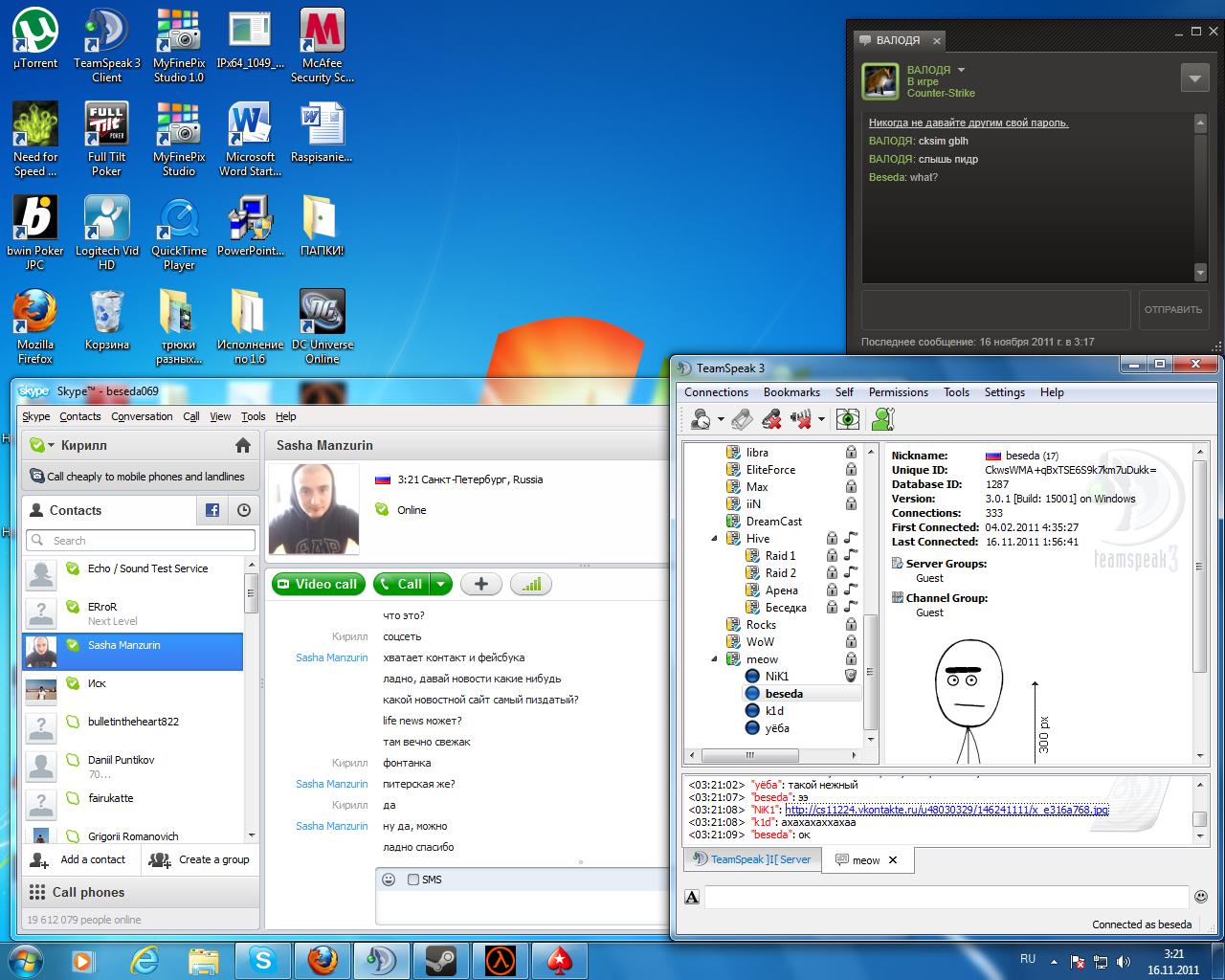Screen dimensions: 1225x980
Task: Toggle subscribe-to-all-channels eye icon
Action: [848, 419]
